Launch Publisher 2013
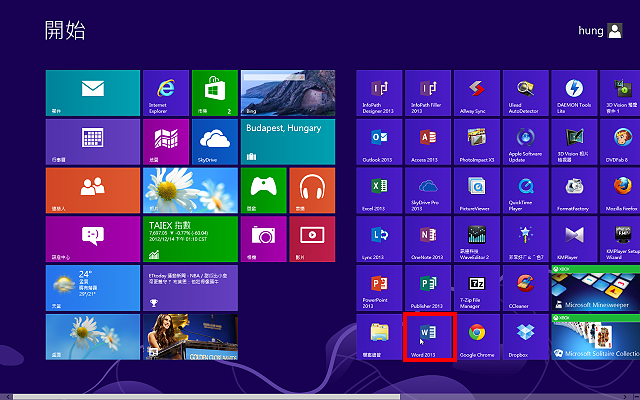Image resolution: width=640 pixels, height=400 pixels. coord(428,288)
